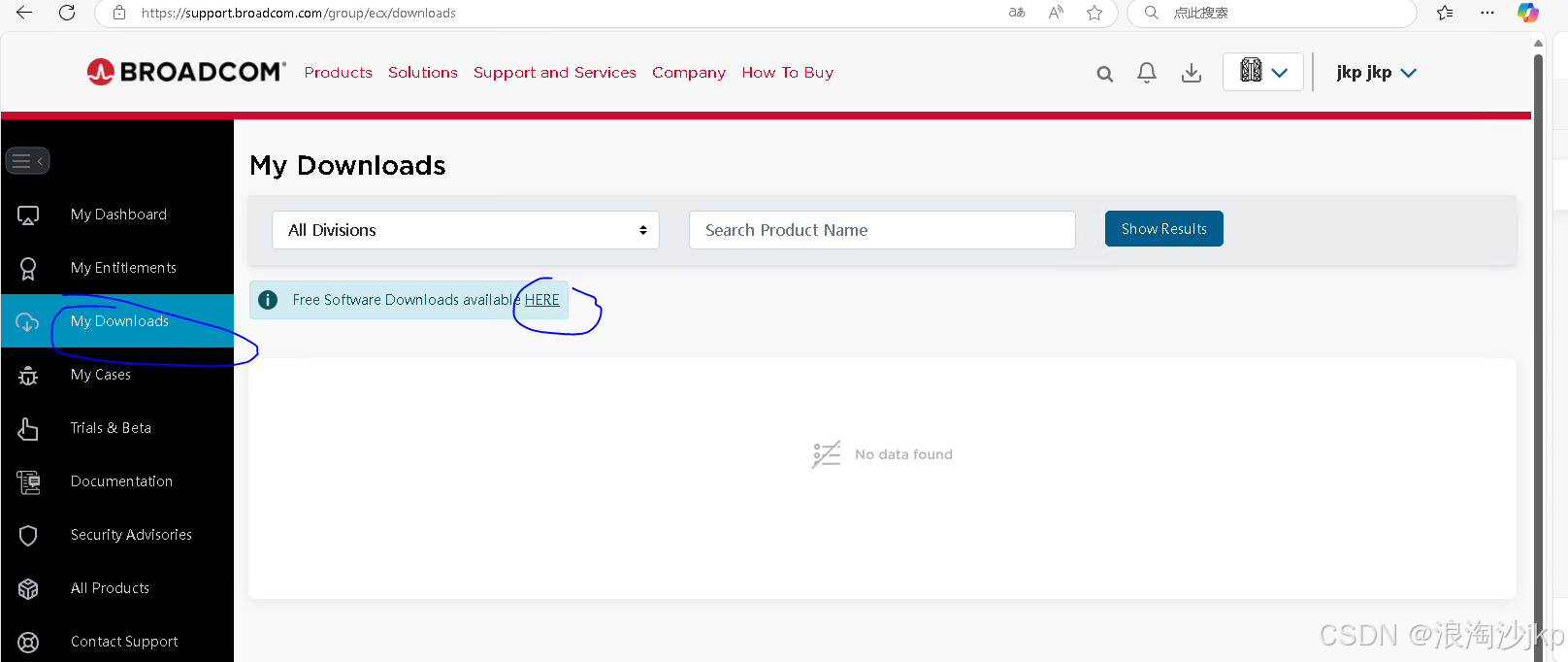
Task: Open the Products top menu
Action: [338, 72]
